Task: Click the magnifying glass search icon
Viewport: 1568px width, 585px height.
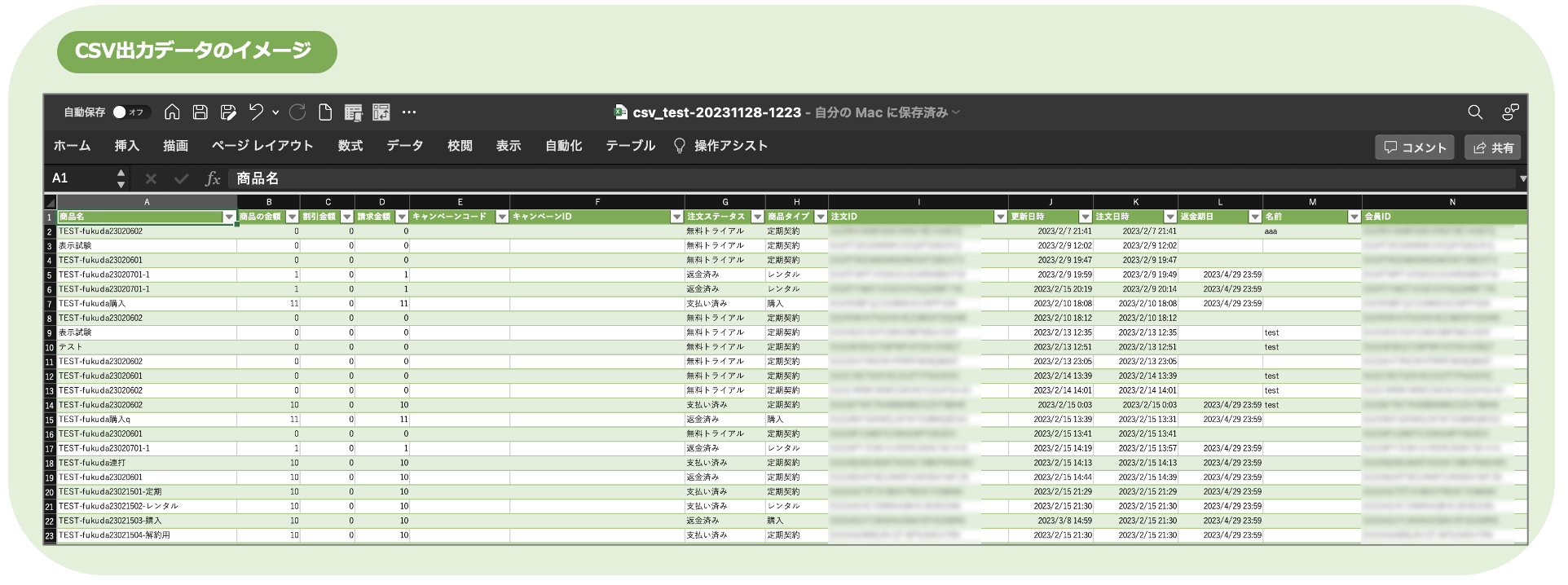Action: coord(1475,112)
